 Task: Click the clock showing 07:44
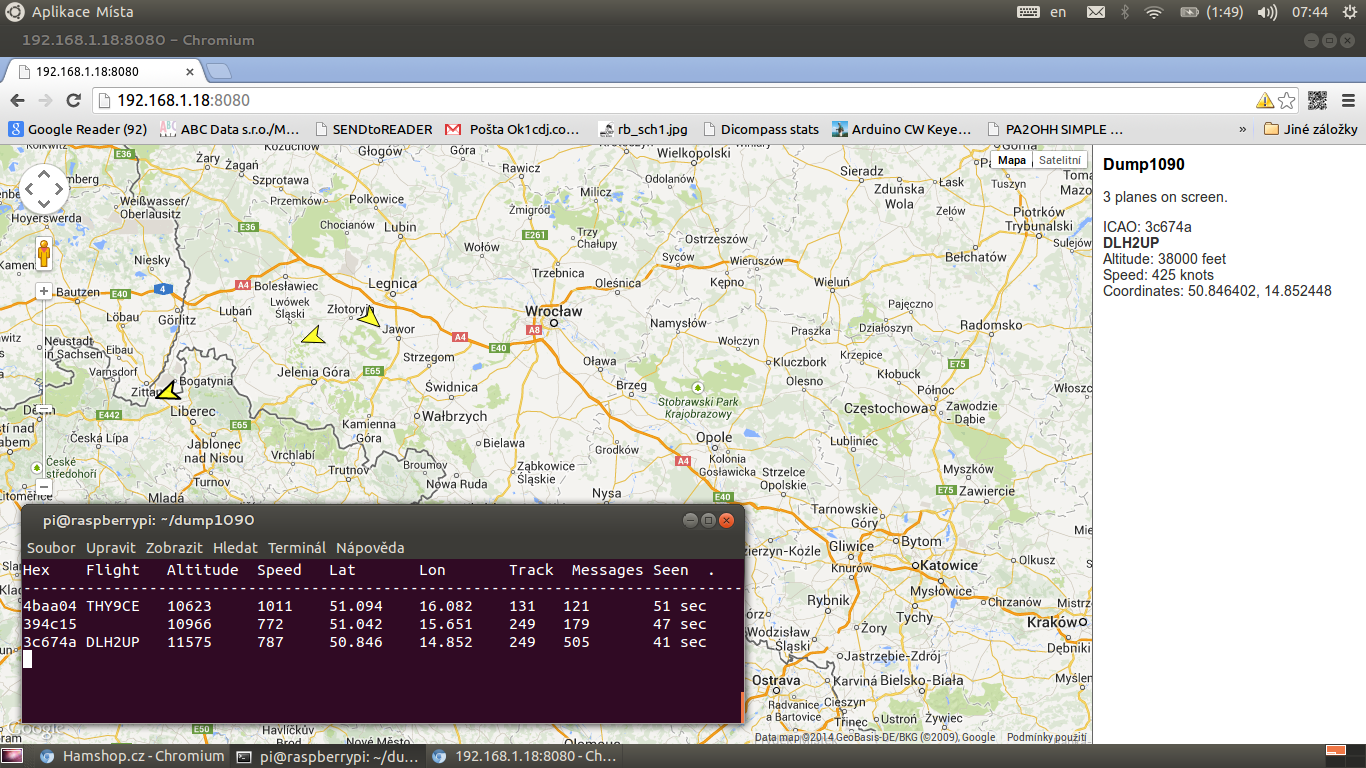click(x=1310, y=12)
